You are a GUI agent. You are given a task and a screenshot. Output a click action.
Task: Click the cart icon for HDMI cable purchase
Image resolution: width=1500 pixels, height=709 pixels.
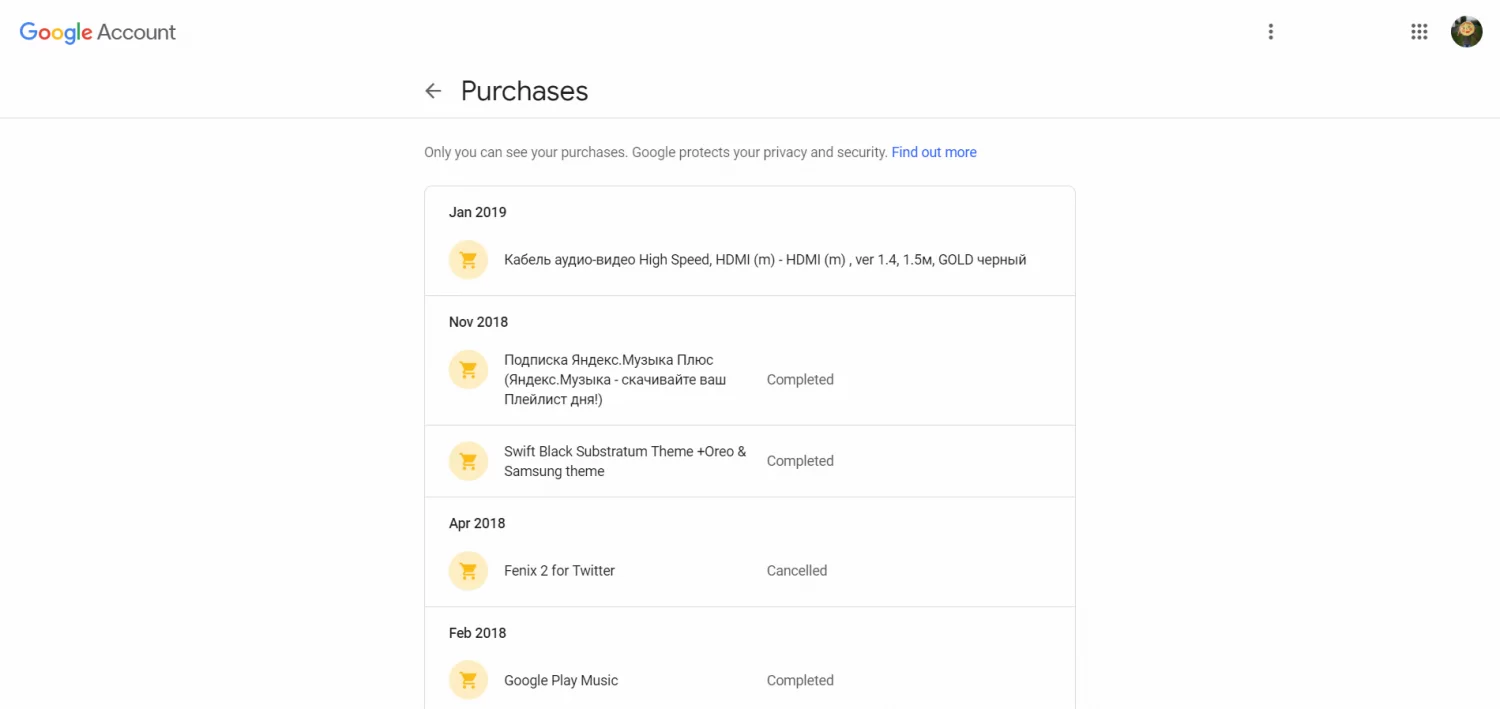click(468, 260)
